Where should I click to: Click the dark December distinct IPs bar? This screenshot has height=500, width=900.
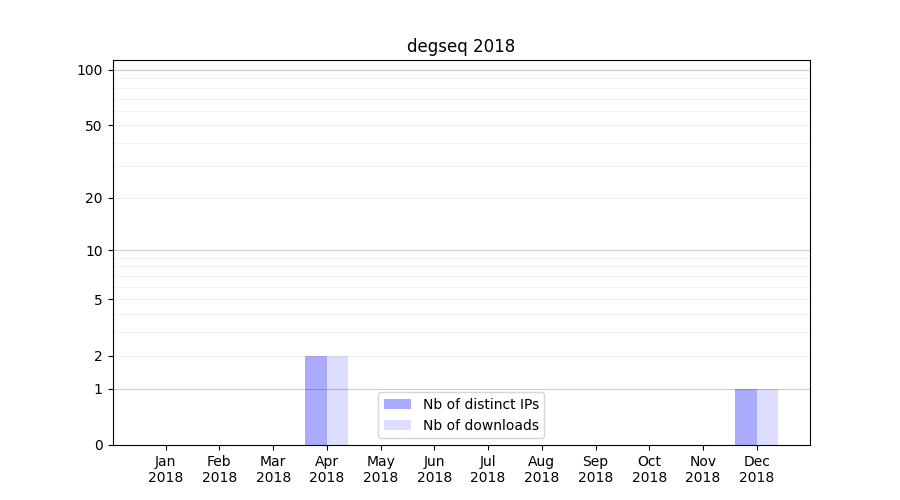[746, 417]
